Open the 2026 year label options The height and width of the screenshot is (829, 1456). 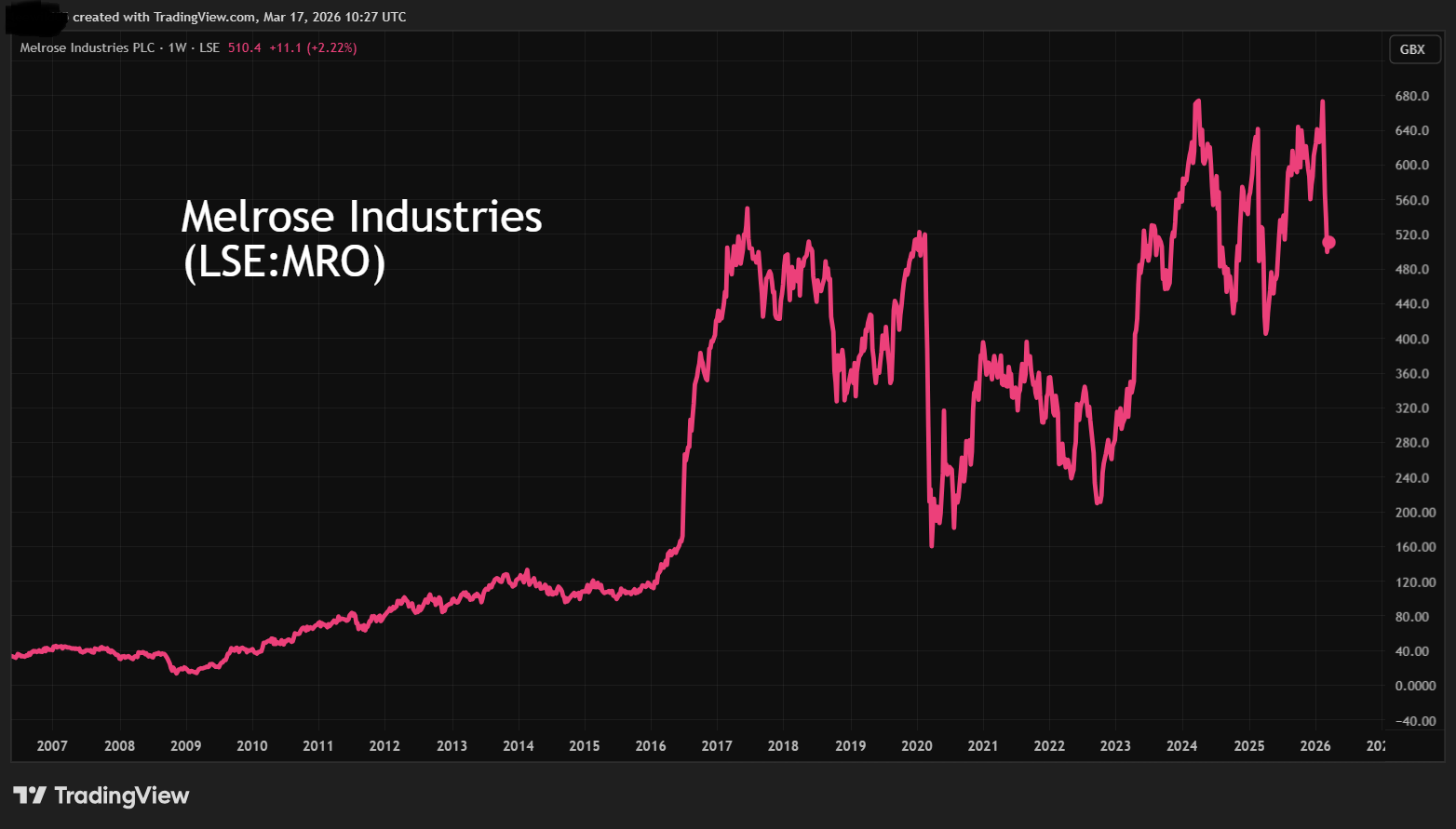[1316, 745]
